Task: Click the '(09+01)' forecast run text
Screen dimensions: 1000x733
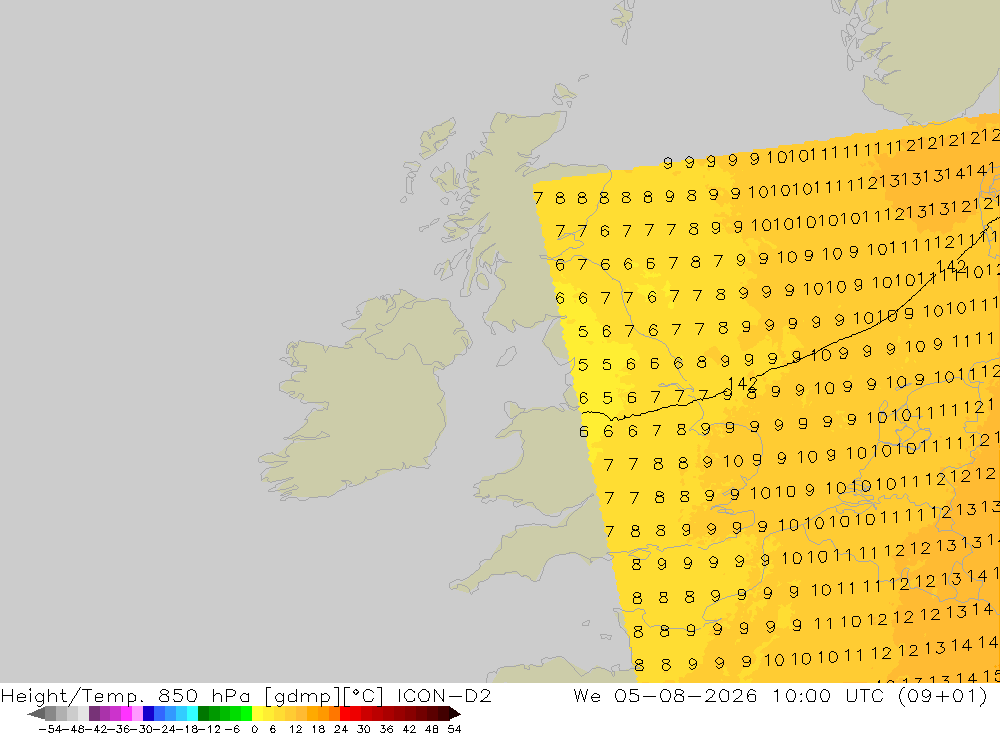Action: 943,695
